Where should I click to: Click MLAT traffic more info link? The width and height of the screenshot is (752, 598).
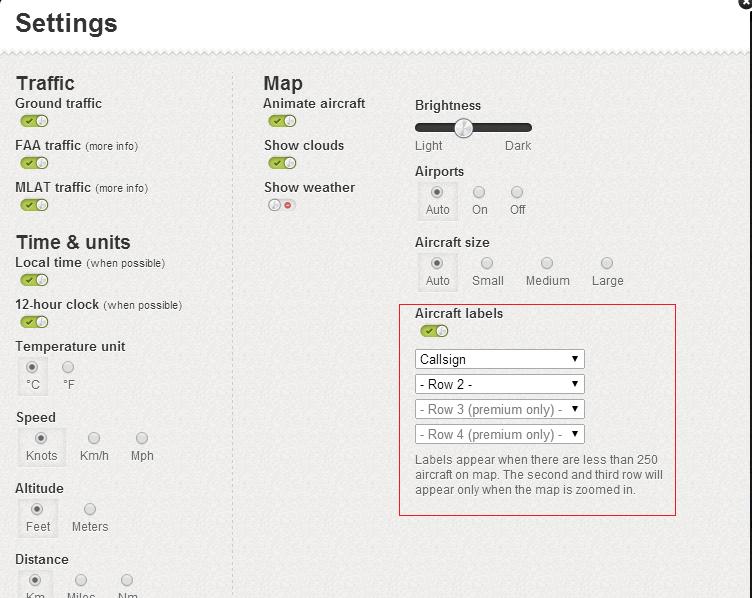coord(121,188)
